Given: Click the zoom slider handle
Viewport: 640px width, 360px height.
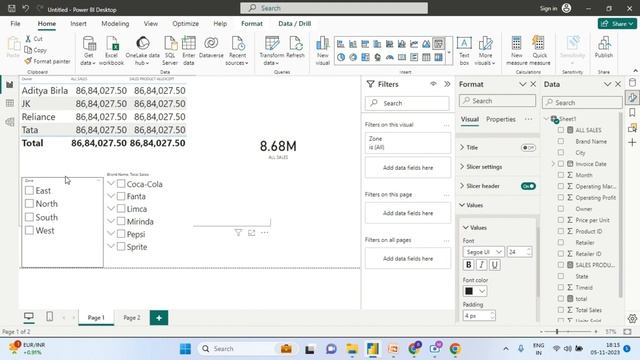Looking at the screenshot, I should 557,331.
